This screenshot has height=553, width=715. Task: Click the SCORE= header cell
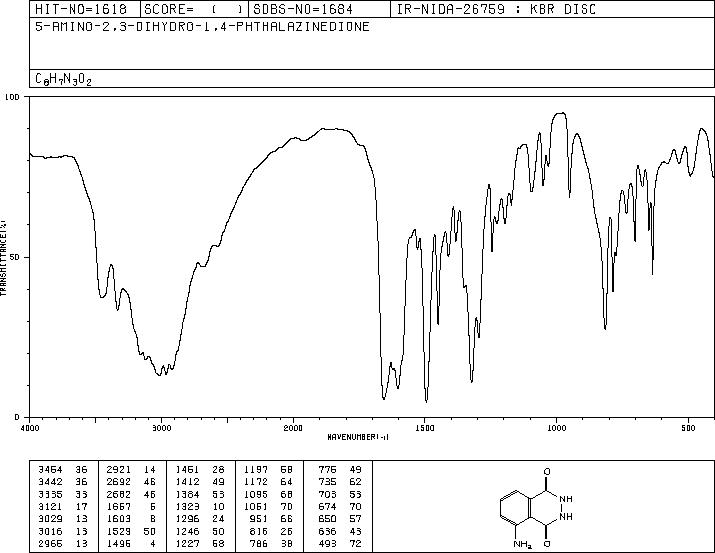click(194, 9)
